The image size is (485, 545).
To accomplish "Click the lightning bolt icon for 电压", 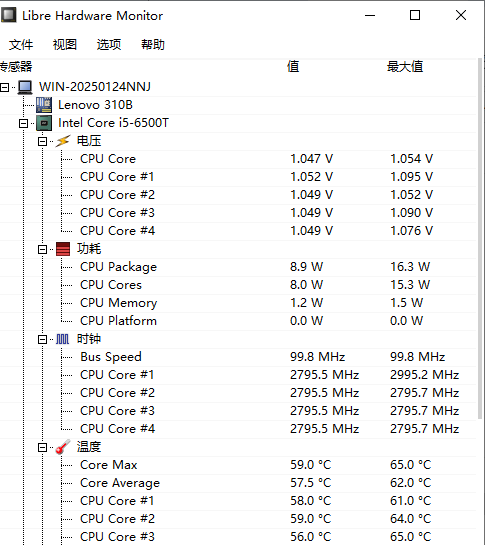I will tap(63, 141).
